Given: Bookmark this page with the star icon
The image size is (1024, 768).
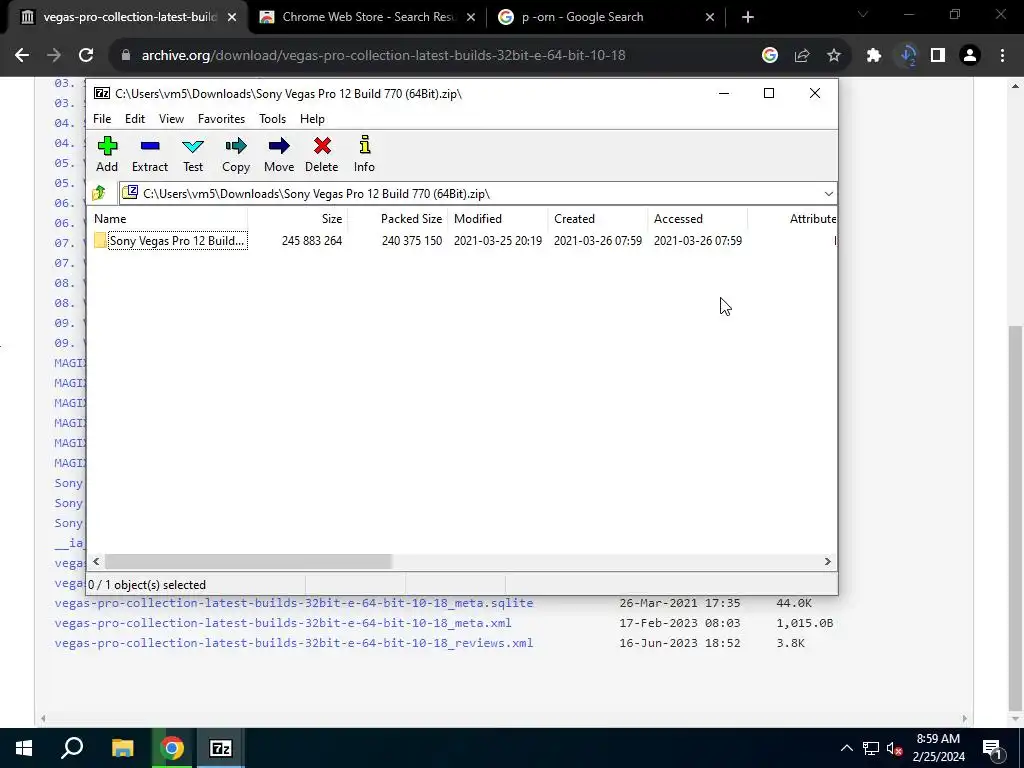Looking at the screenshot, I should coord(834,56).
